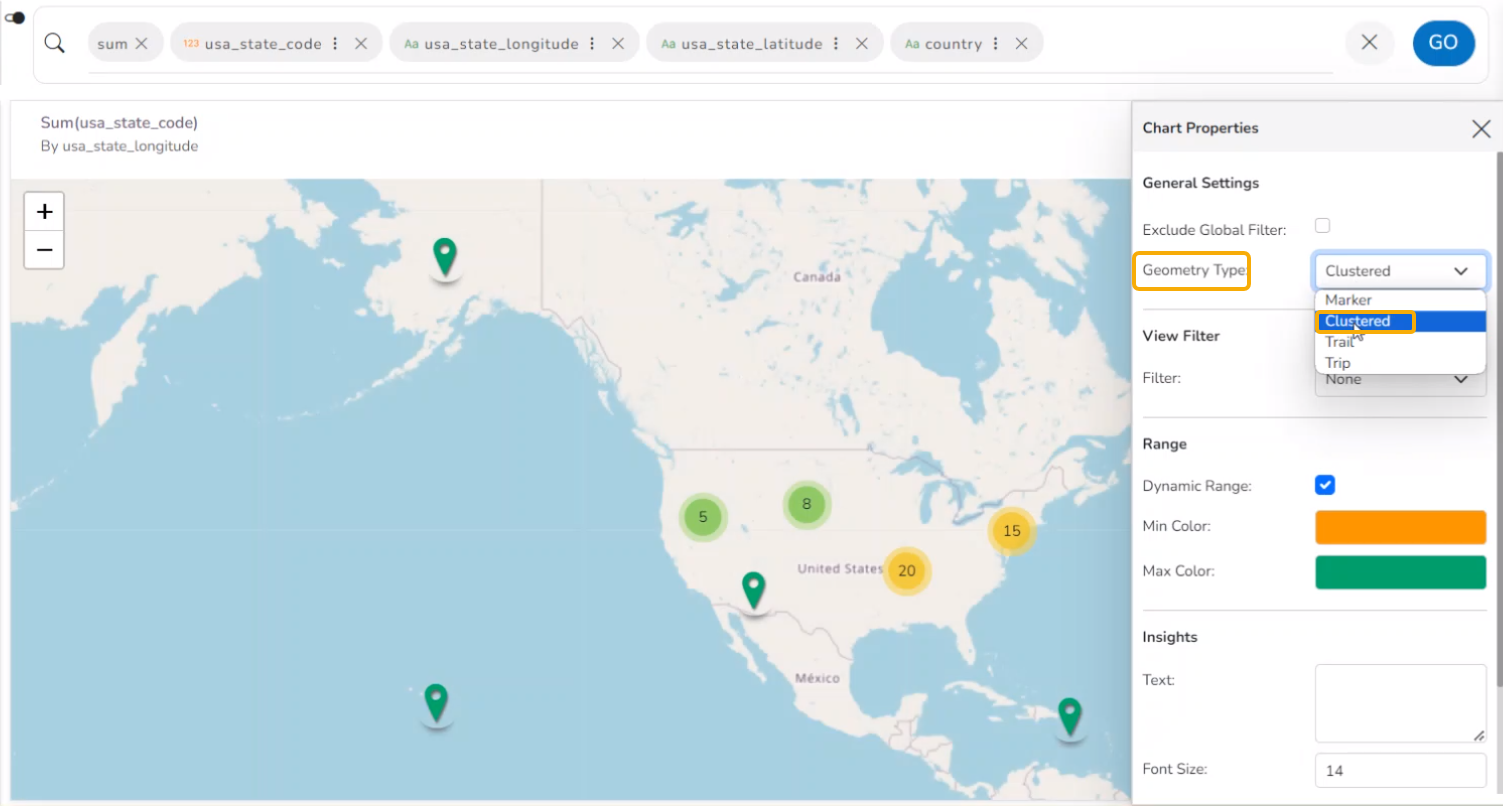The width and height of the screenshot is (1503, 806).
Task: Click the Insights Text input box
Action: tap(1399, 703)
